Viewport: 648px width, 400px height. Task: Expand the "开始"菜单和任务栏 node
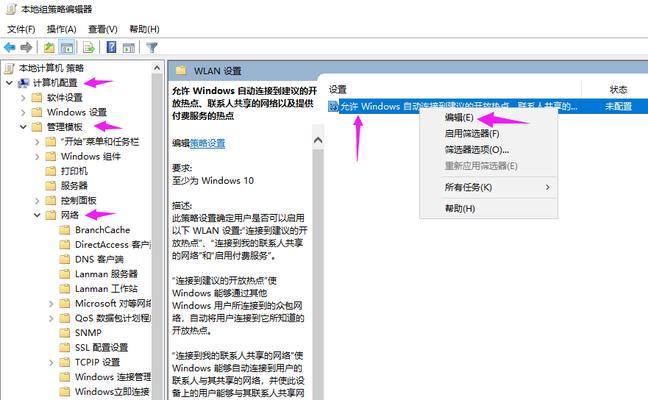[37, 142]
